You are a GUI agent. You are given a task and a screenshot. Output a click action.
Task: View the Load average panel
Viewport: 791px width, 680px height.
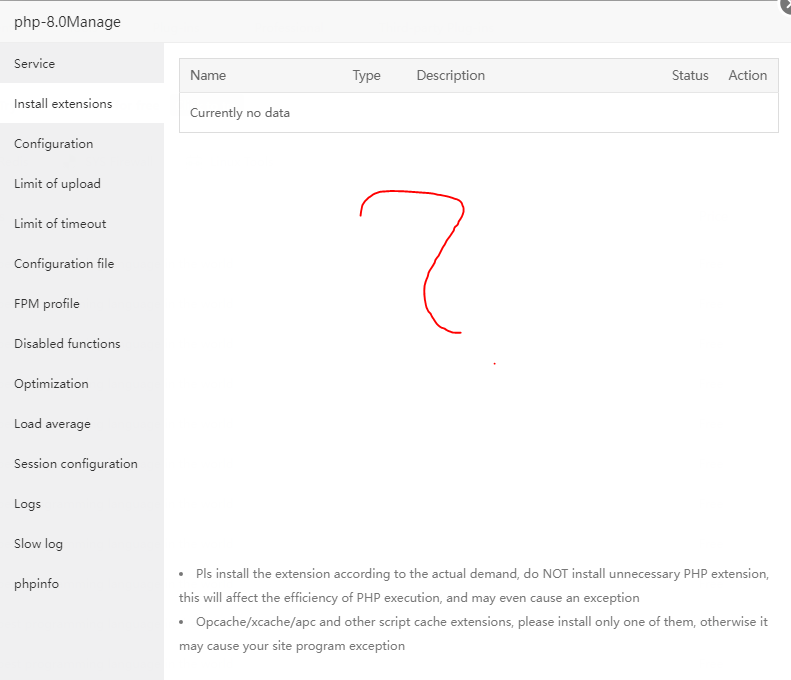52,424
